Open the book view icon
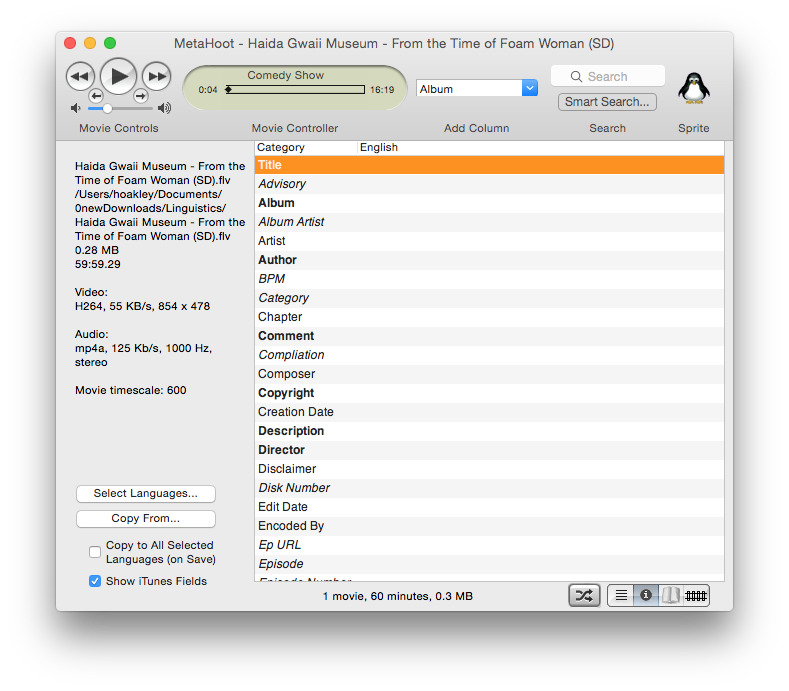Viewport: 789px width, 691px height. (x=671, y=596)
